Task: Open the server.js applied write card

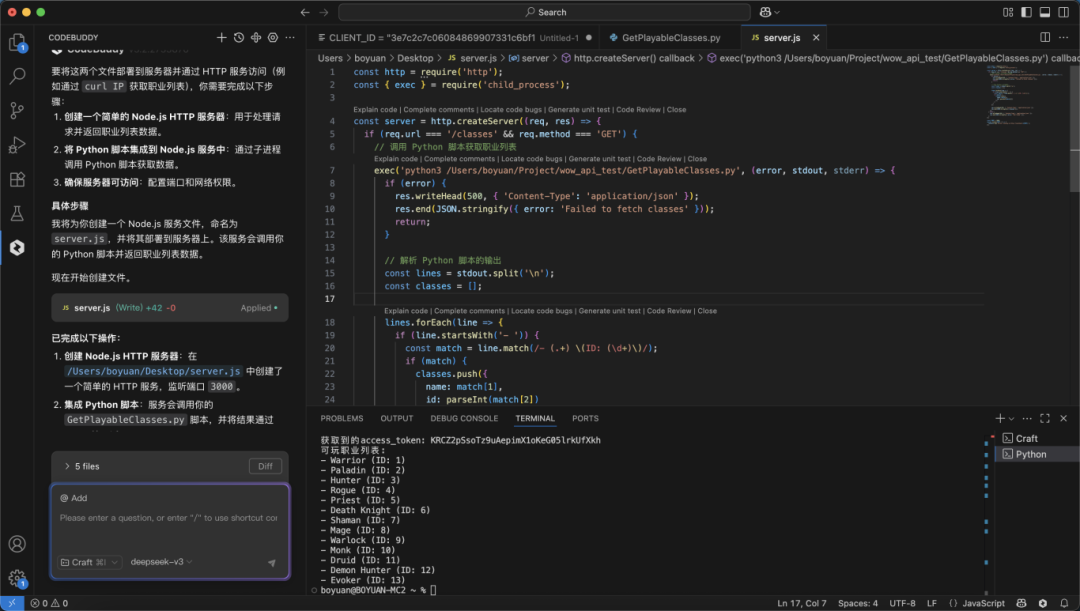Action: pyautogui.click(x=170, y=308)
